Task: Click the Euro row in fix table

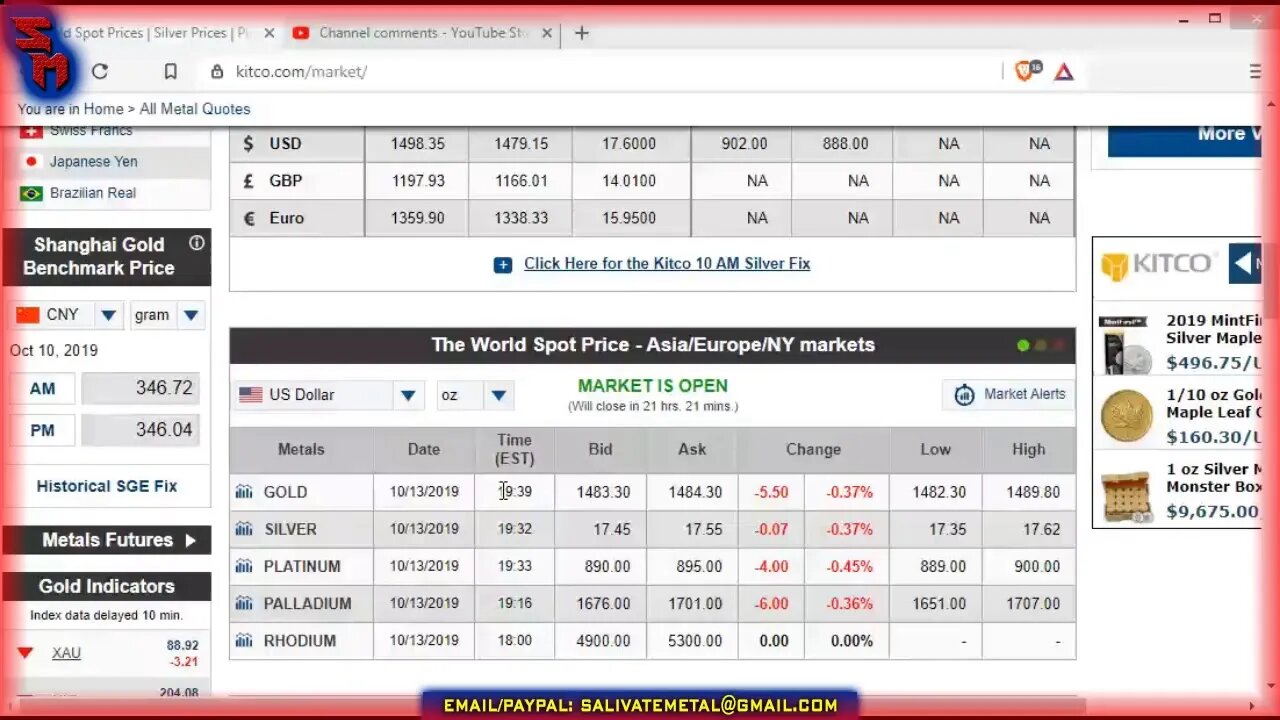Action: point(652,218)
